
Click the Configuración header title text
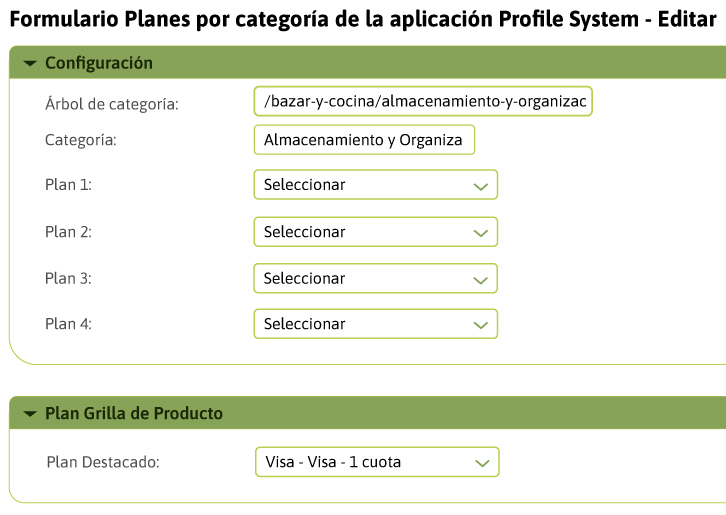tap(99, 63)
